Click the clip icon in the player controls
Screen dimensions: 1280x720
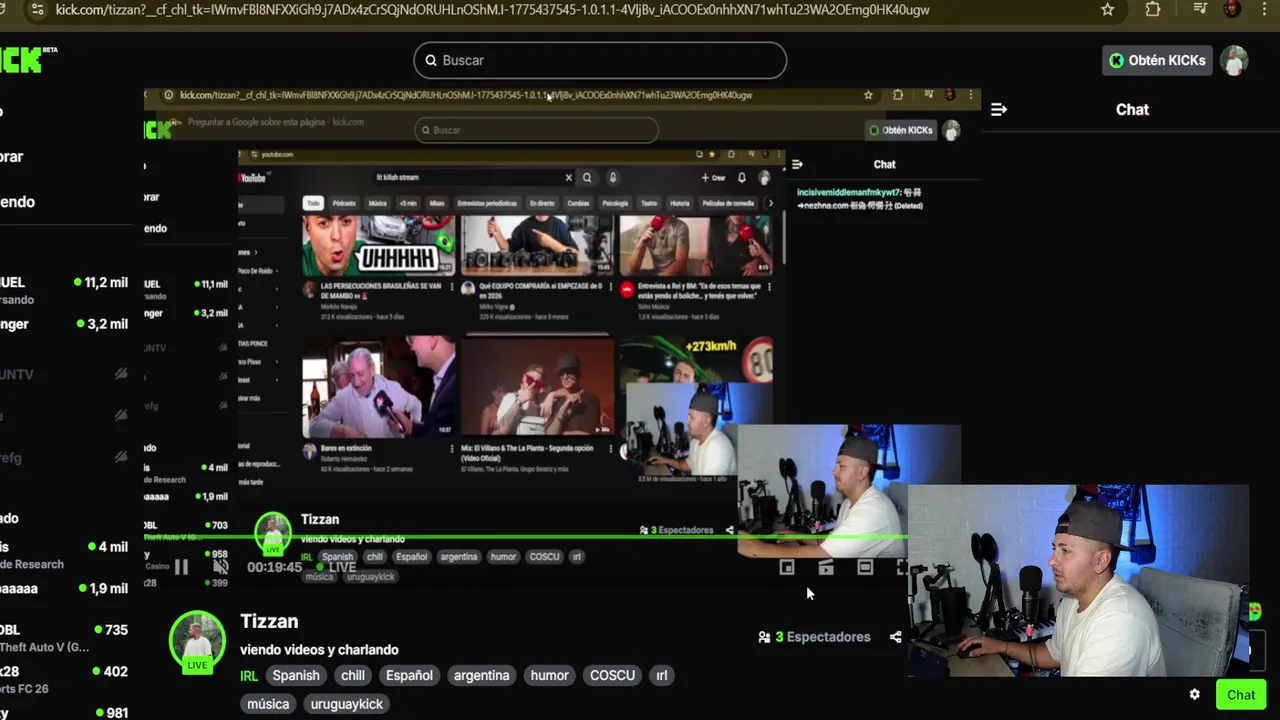coord(826,567)
